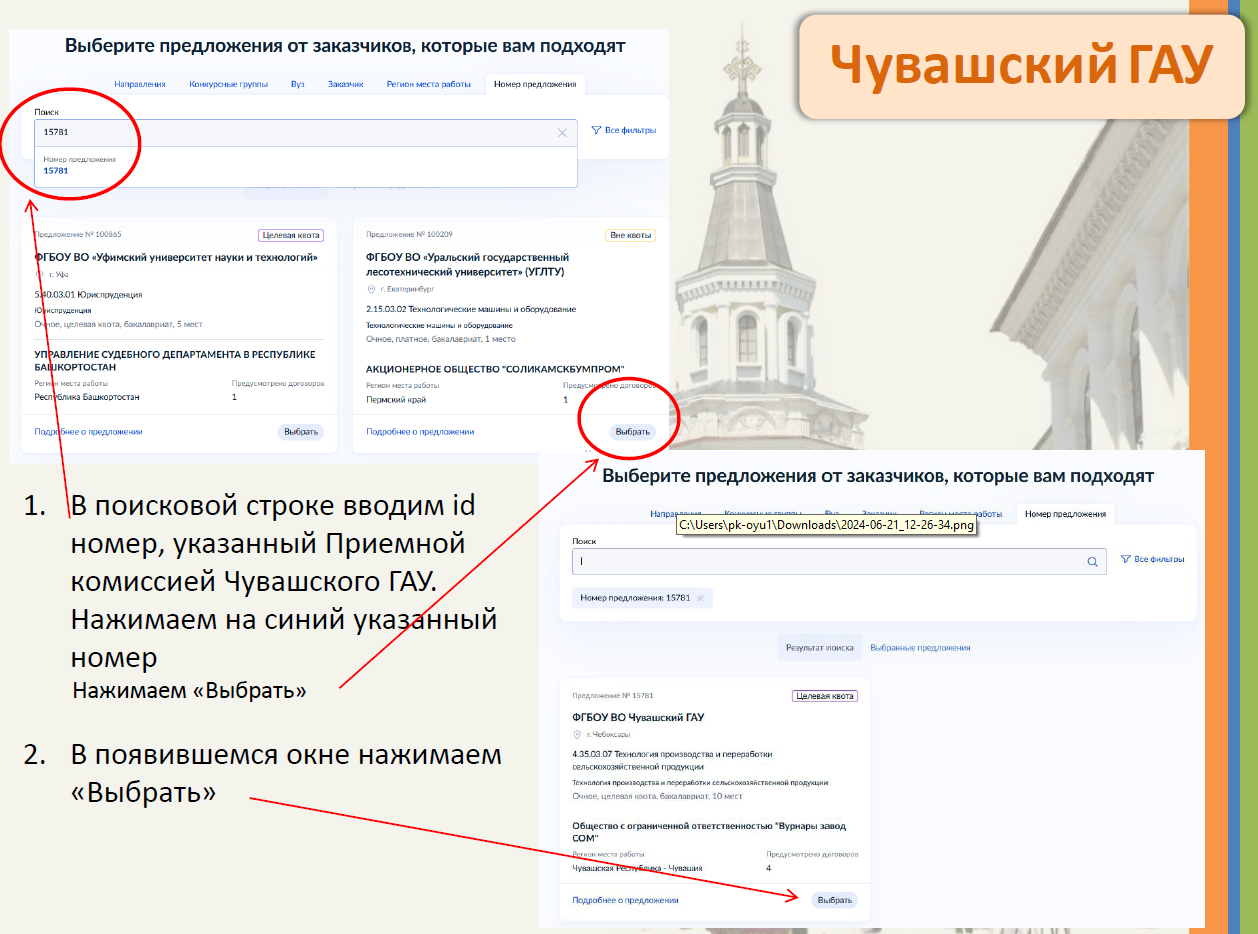This screenshot has width=1258, height=934.
Task: Click Выбрать on the УГЛТУ offer card
Action: point(632,432)
